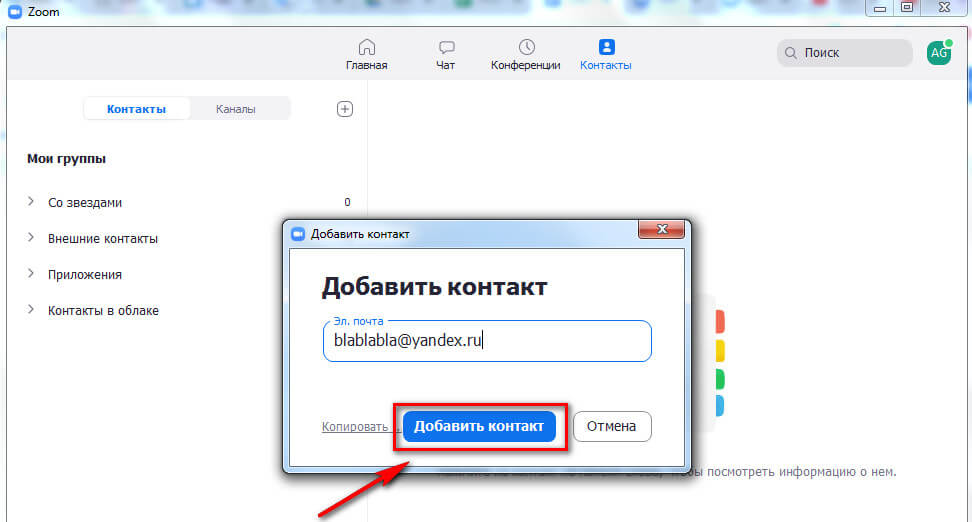Click the clock Конференции icon
The height and width of the screenshot is (522, 972).
tap(526, 47)
